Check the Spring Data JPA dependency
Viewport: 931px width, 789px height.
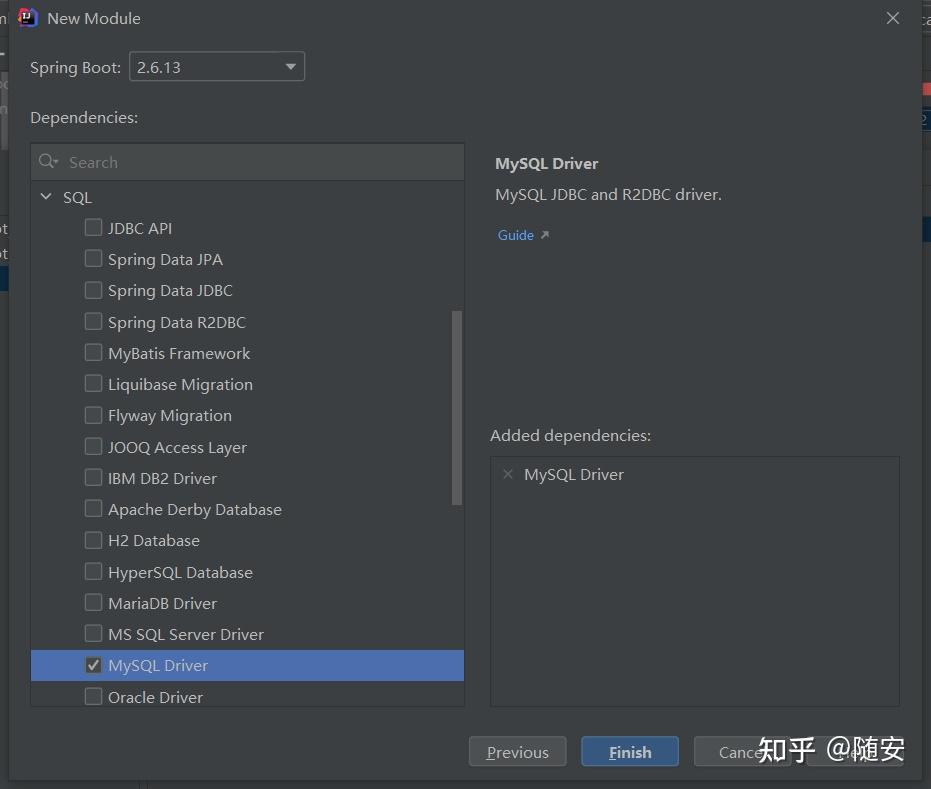click(93, 259)
